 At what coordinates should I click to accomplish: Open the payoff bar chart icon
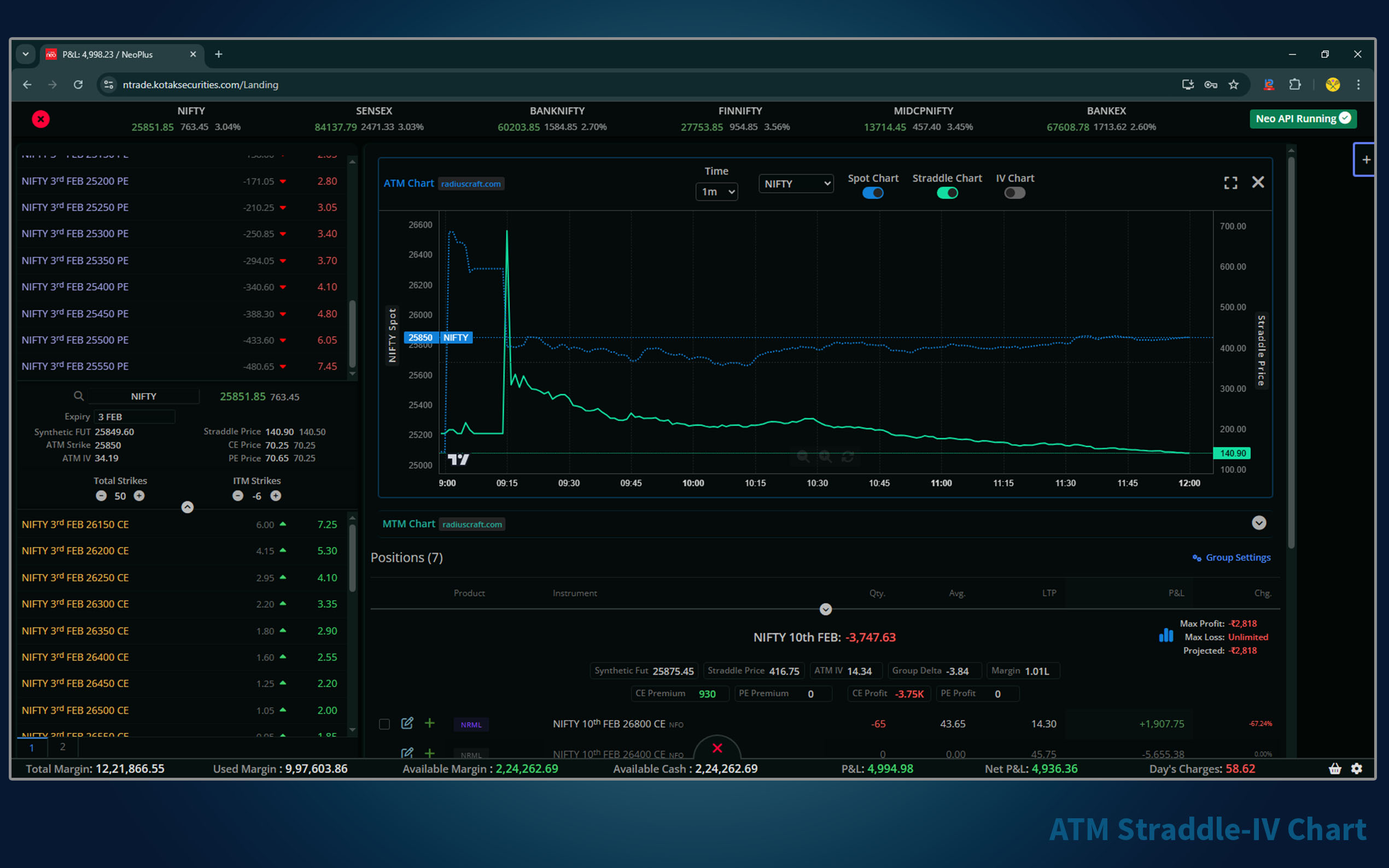[x=1166, y=636]
